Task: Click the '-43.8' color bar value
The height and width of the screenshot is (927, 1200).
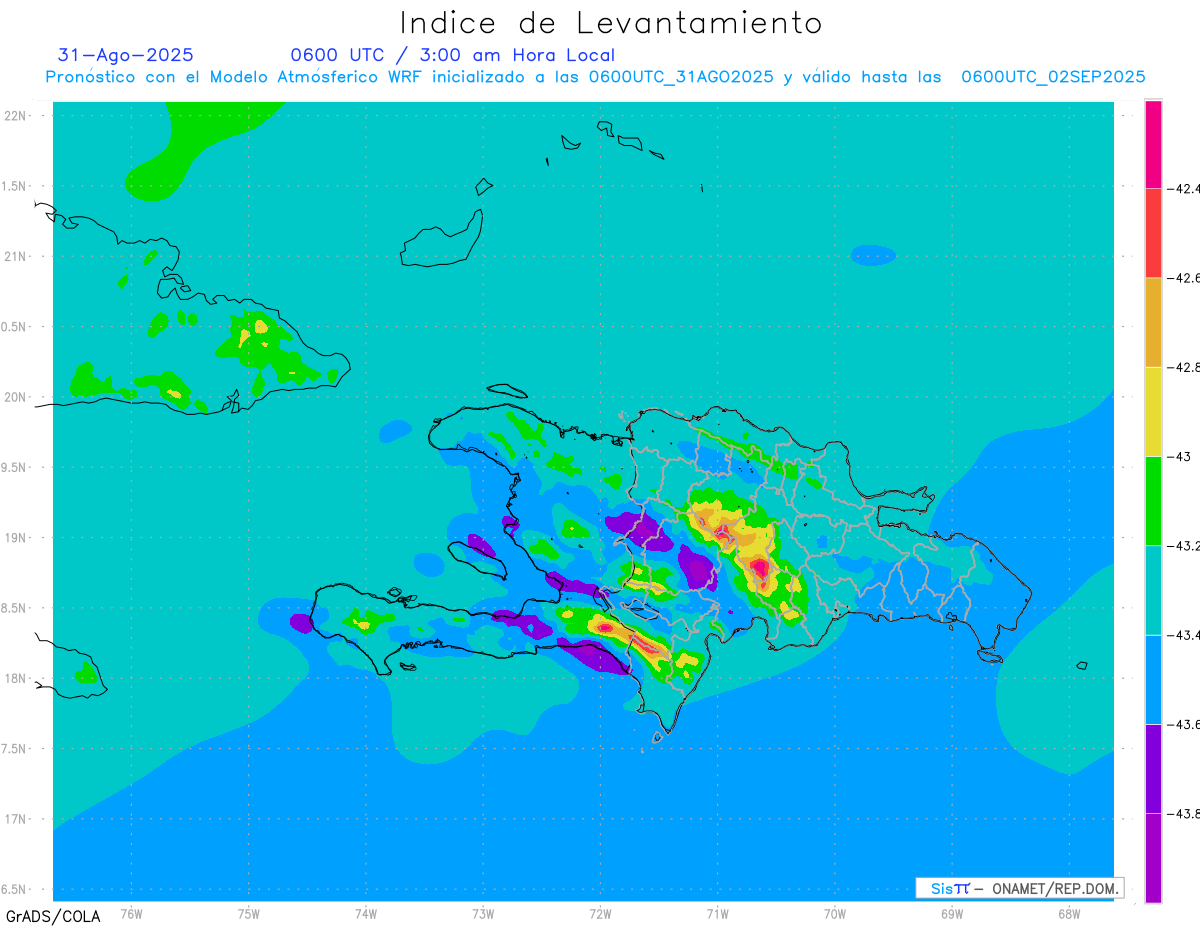Action: coord(1184,814)
